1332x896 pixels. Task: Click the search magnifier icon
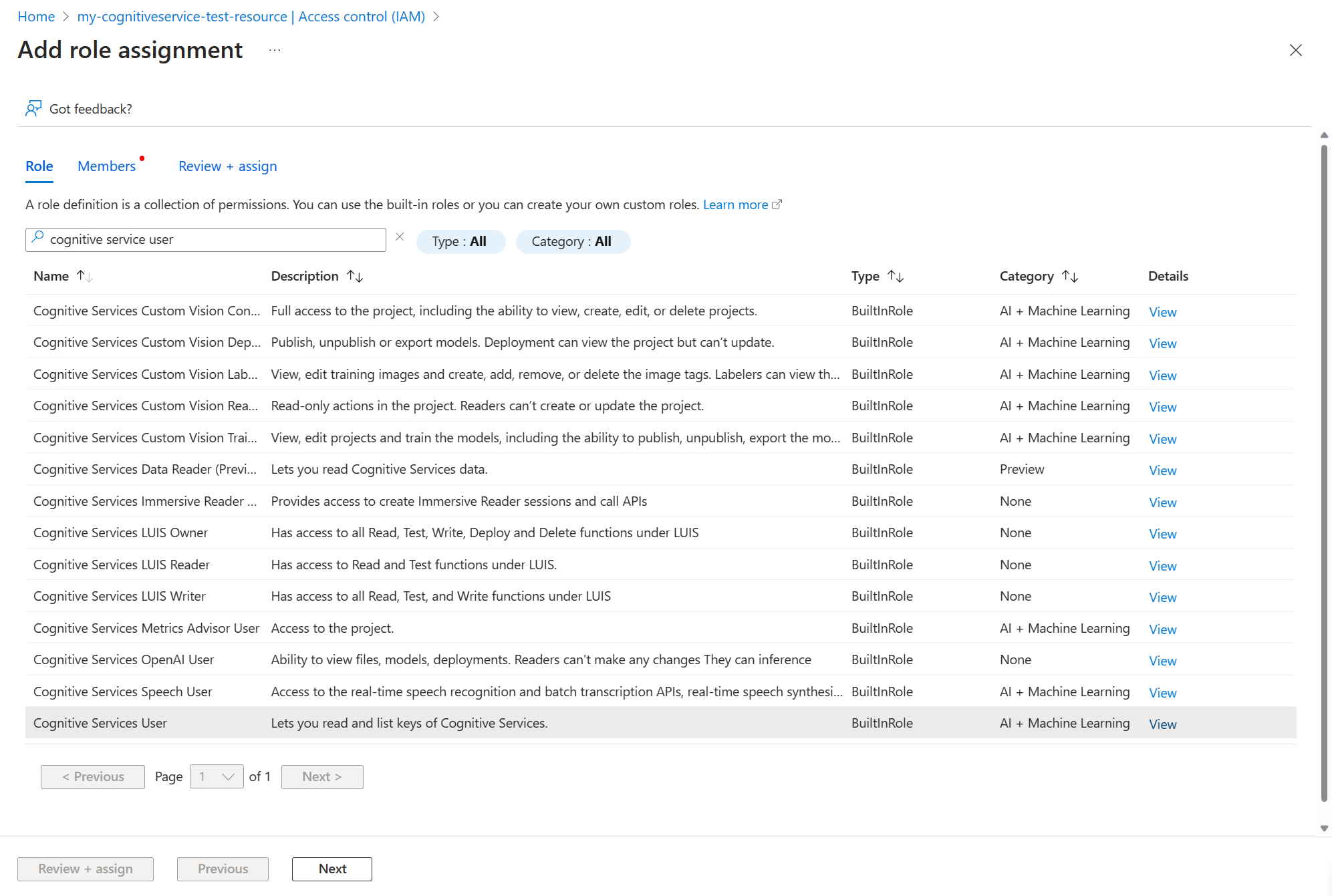pyautogui.click(x=38, y=237)
